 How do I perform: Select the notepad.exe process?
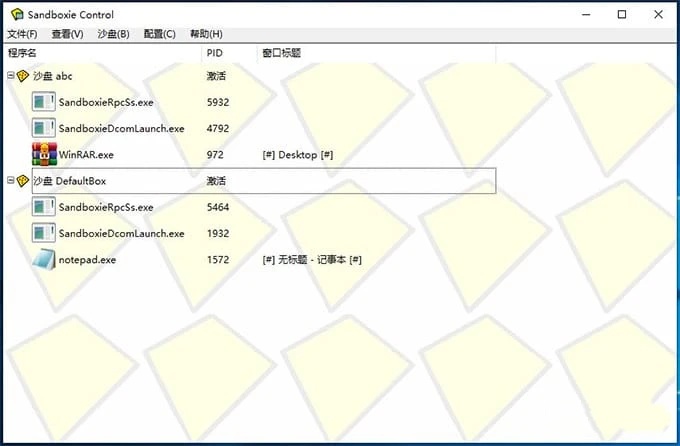point(87,260)
